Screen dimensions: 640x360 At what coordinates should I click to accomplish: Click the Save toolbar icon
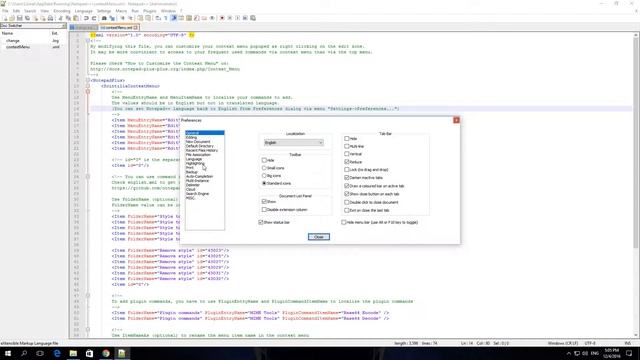(19, 18)
